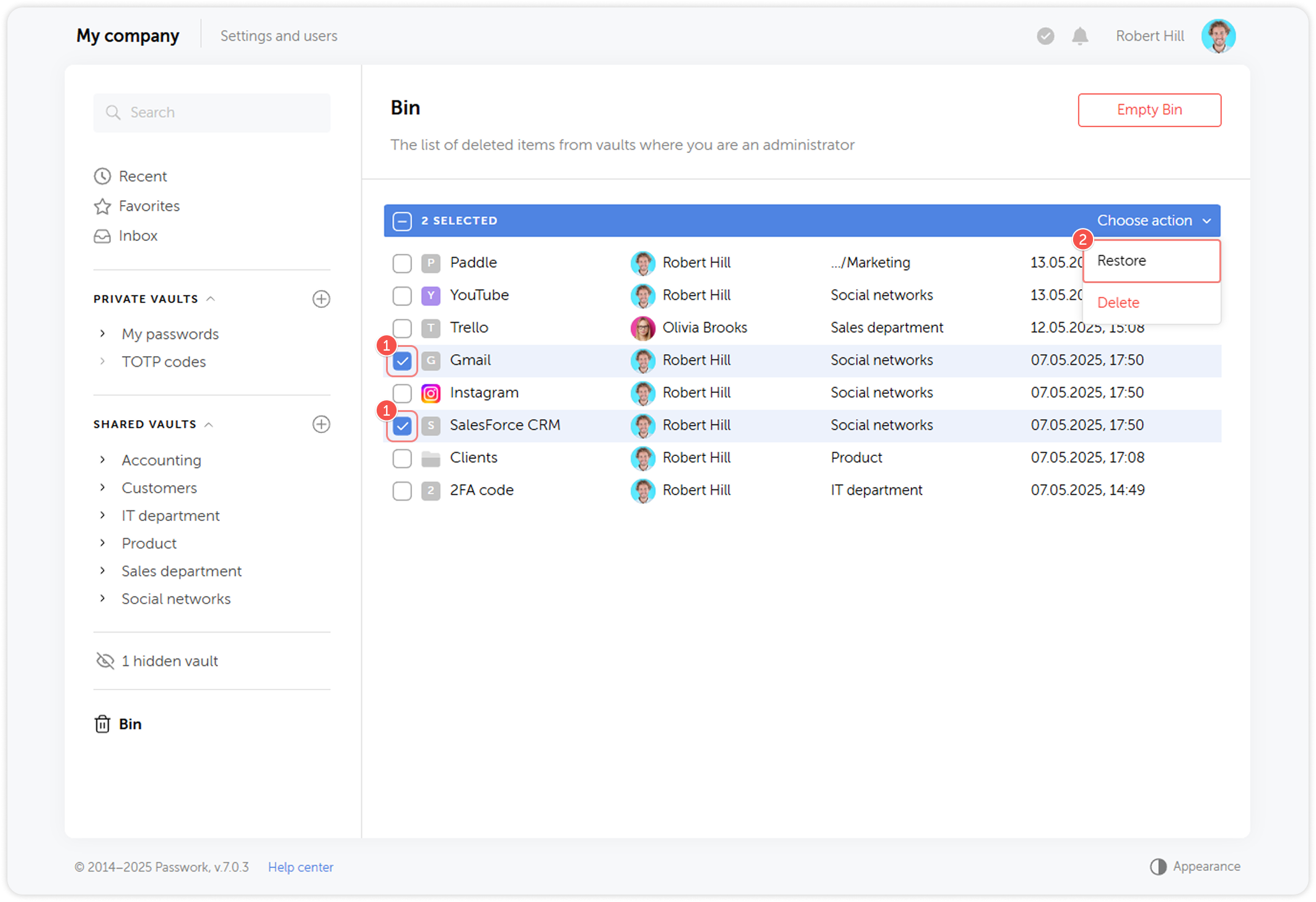The height and width of the screenshot is (902, 1316).
Task: Click the 1 hidden vault eye icon
Action: 105,661
